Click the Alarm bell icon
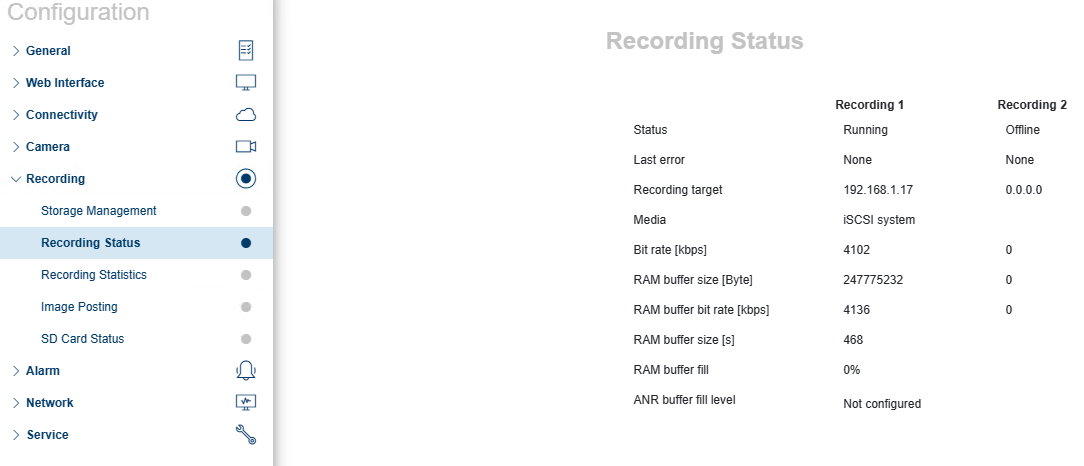The height and width of the screenshot is (466, 1084). (x=246, y=371)
